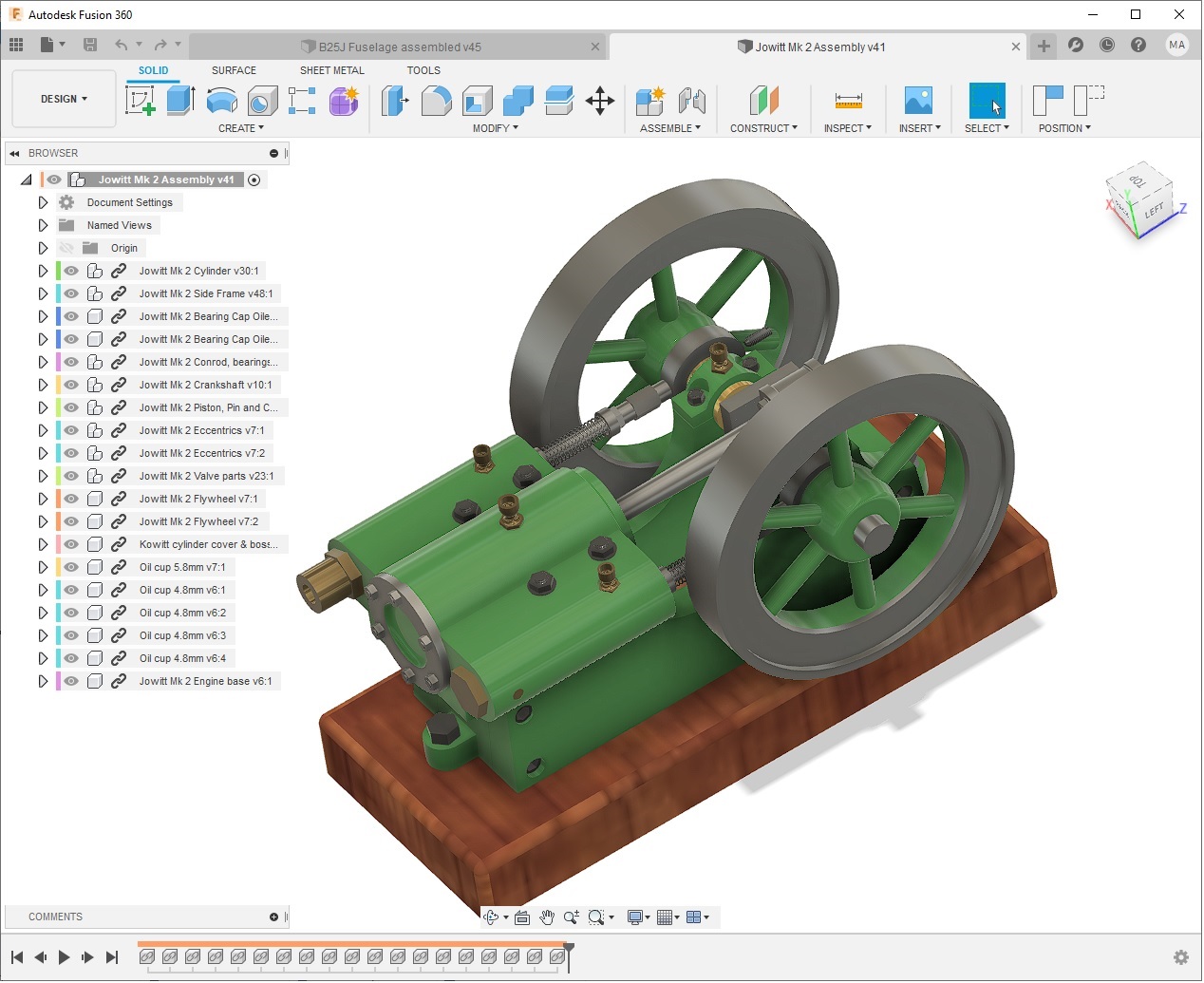
Task: Select the Extrude tool
Action: click(180, 100)
